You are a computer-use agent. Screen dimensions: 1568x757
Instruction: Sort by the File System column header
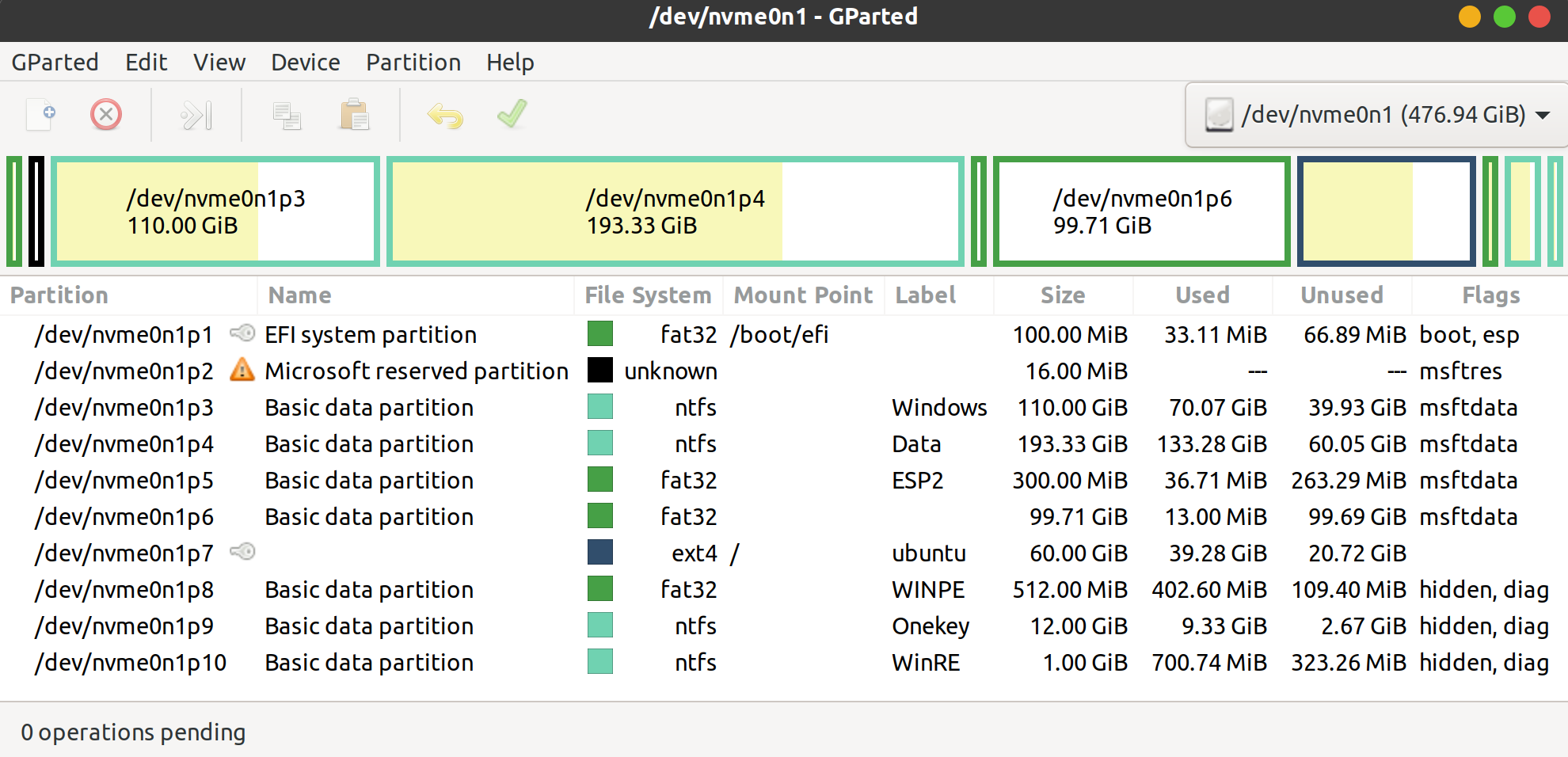(x=647, y=295)
